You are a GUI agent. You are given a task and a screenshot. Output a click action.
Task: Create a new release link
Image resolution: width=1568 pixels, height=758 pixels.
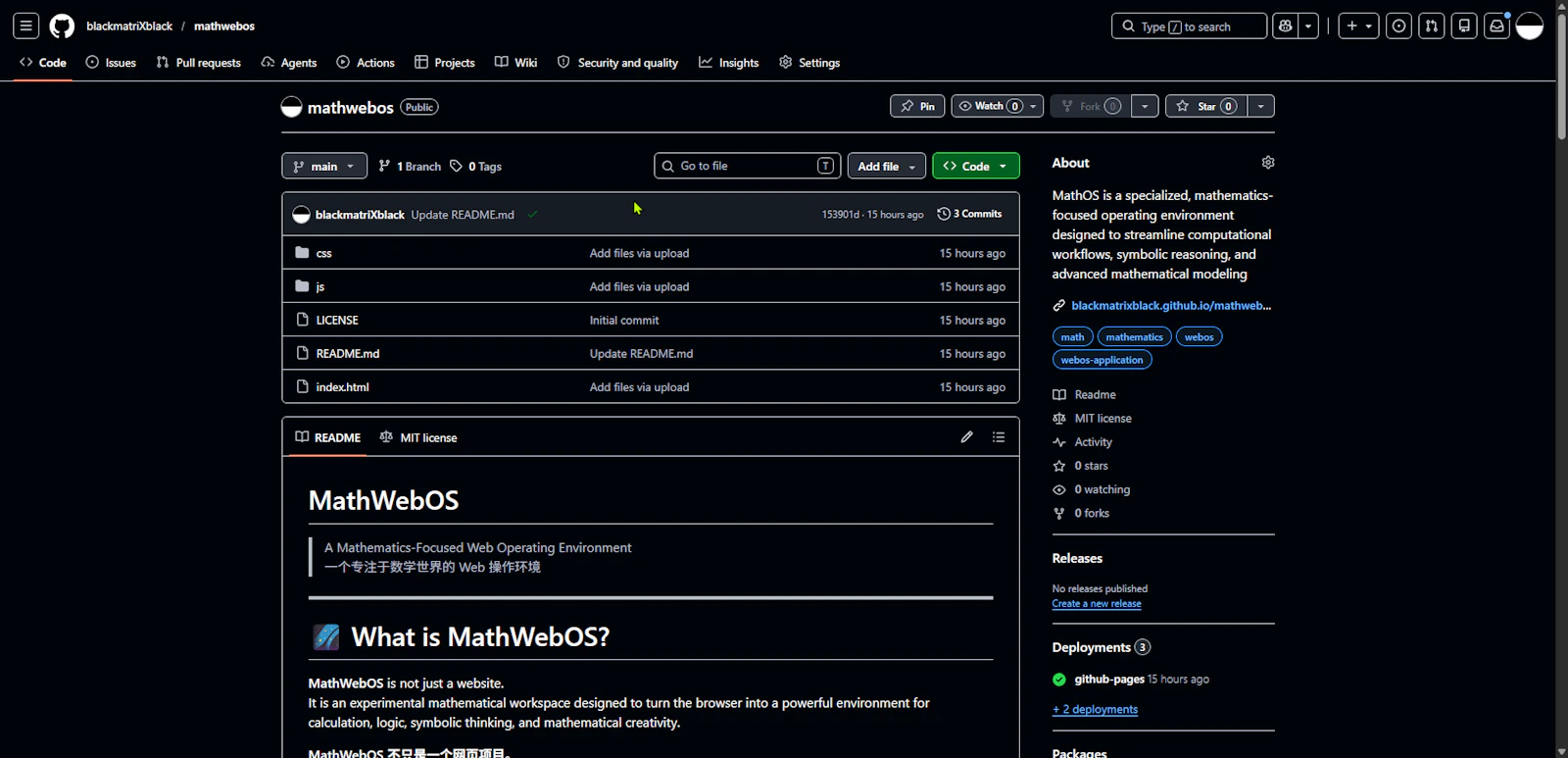1097,604
